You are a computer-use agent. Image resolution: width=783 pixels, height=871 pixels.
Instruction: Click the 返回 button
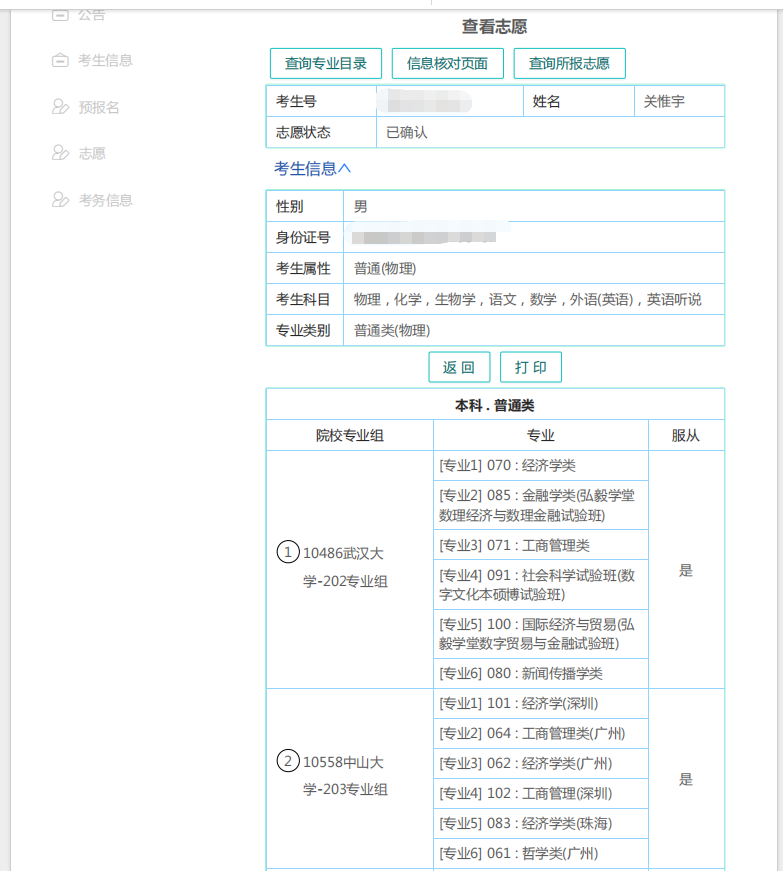tap(459, 367)
